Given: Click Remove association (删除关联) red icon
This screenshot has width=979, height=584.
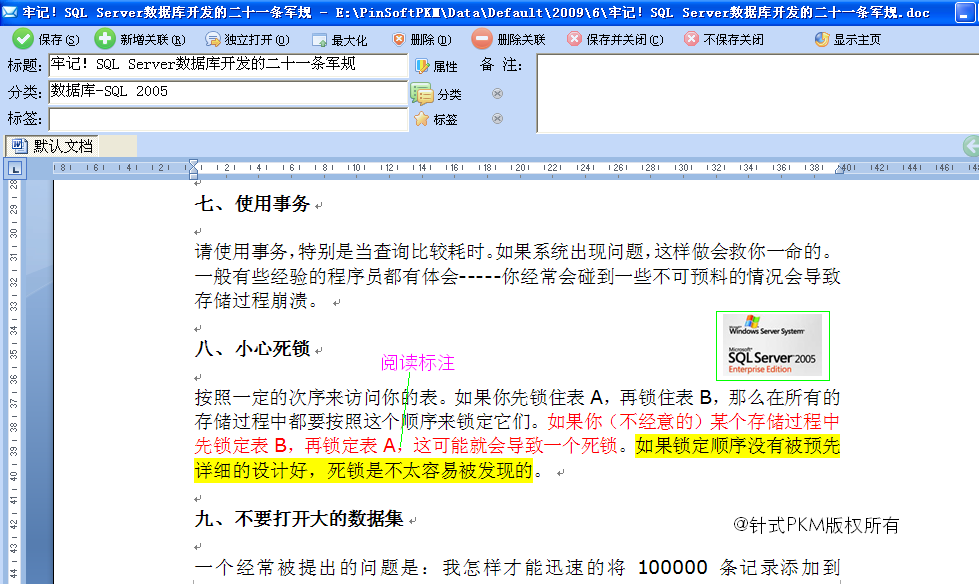Looking at the screenshot, I should pyautogui.click(x=482, y=39).
